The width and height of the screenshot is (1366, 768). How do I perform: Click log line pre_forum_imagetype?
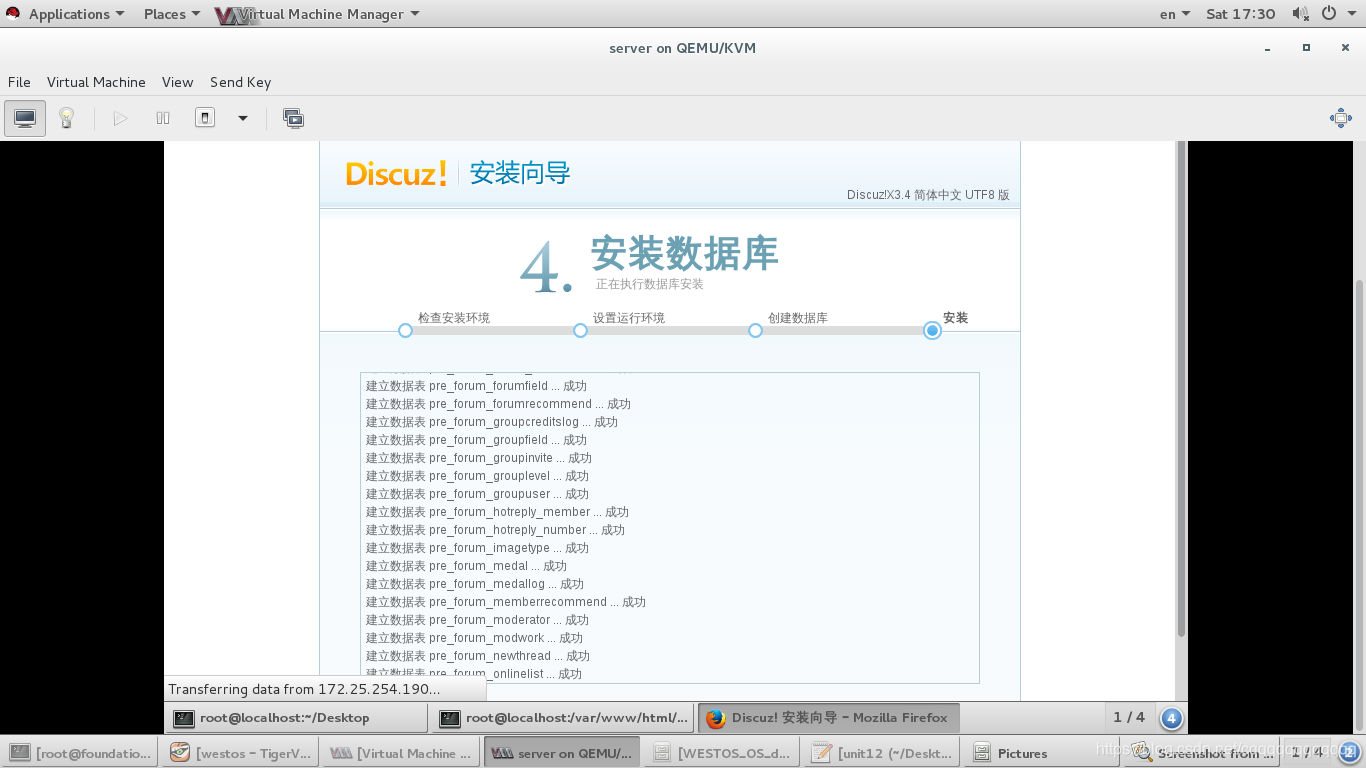click(x=477, y=548)
